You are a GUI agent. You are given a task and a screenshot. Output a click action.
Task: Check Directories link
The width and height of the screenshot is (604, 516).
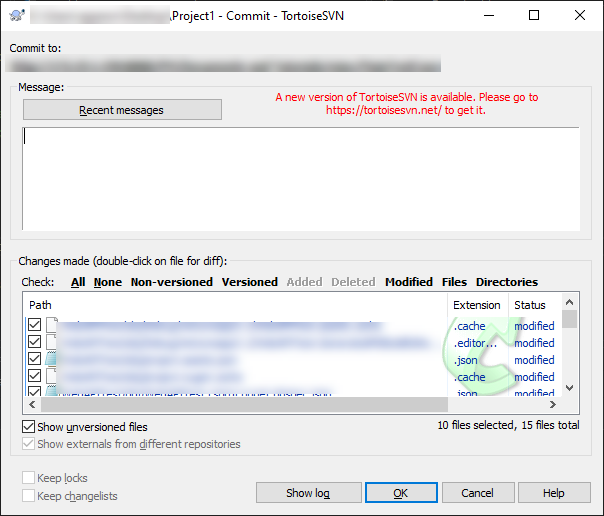(507, 282)
